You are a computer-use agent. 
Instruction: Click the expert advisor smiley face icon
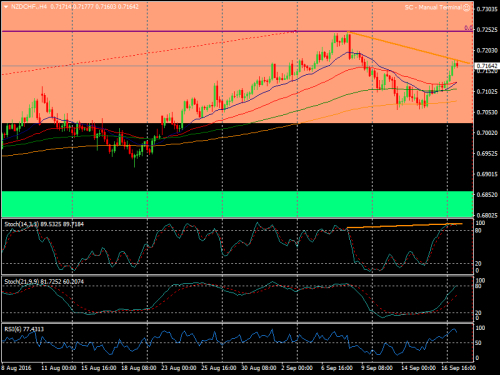467,7
